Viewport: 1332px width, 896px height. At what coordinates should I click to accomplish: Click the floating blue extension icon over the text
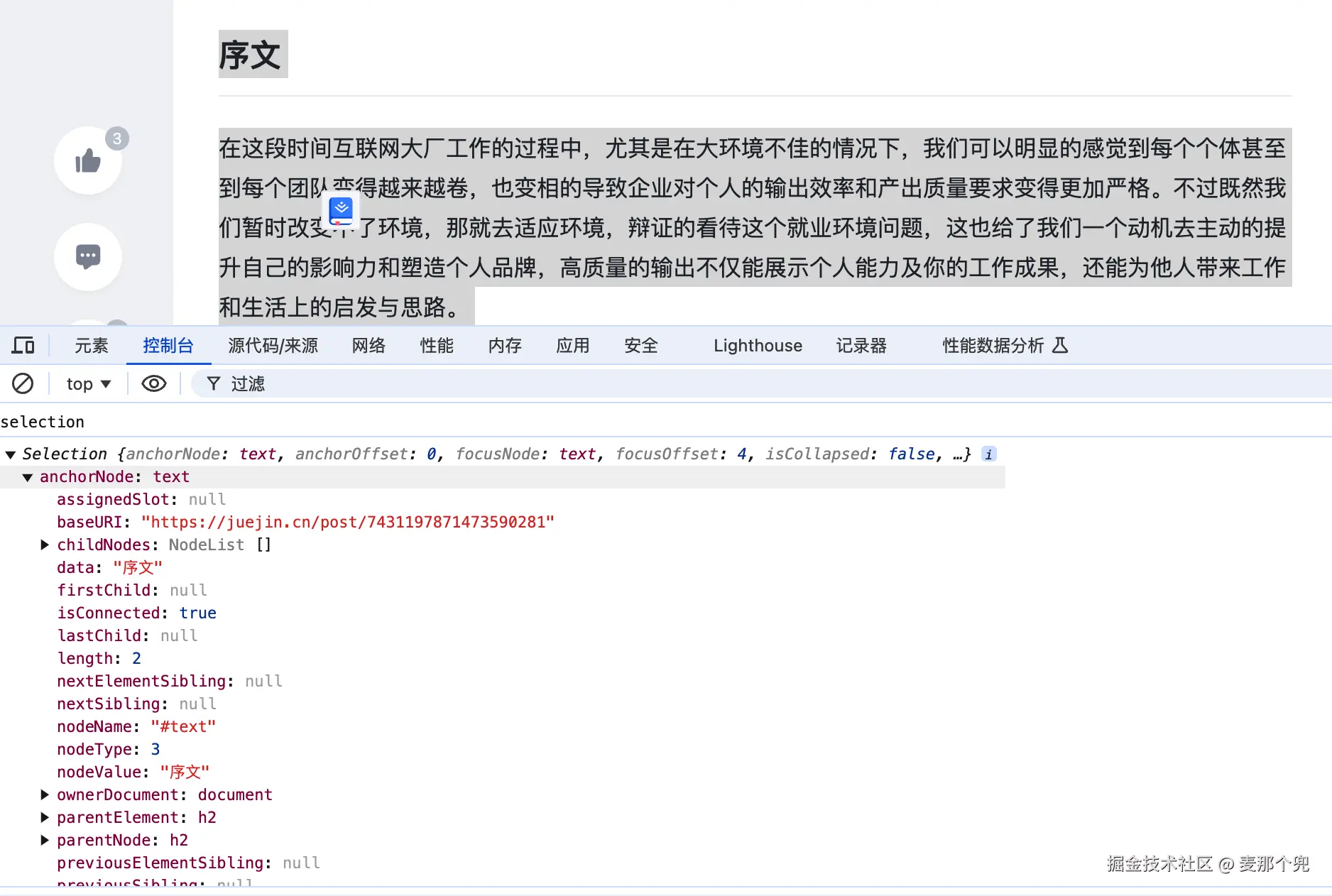pos(342,209)
